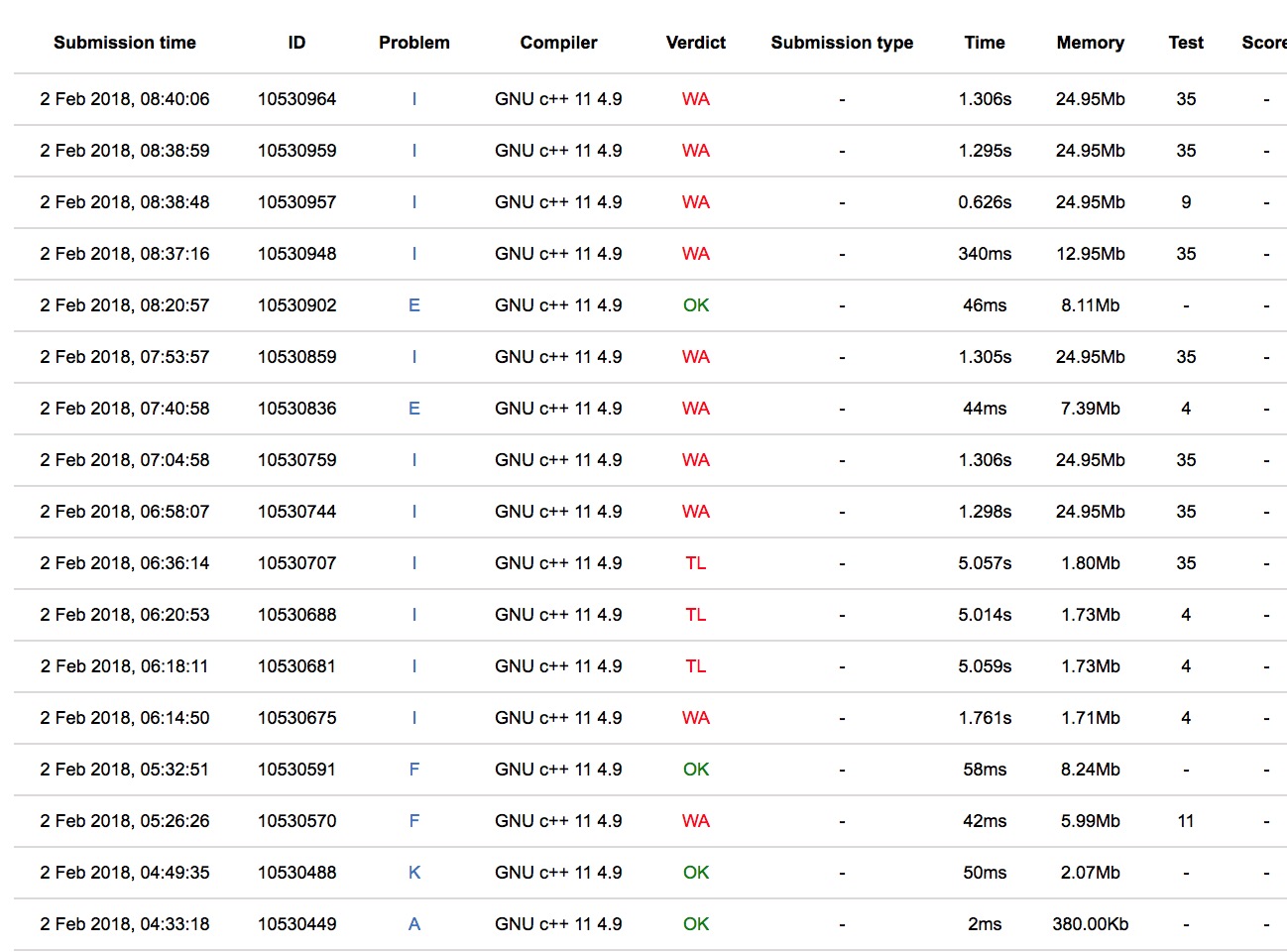Open problem E for submission 10530836
1287x952 pixels.
coord(414,409)
